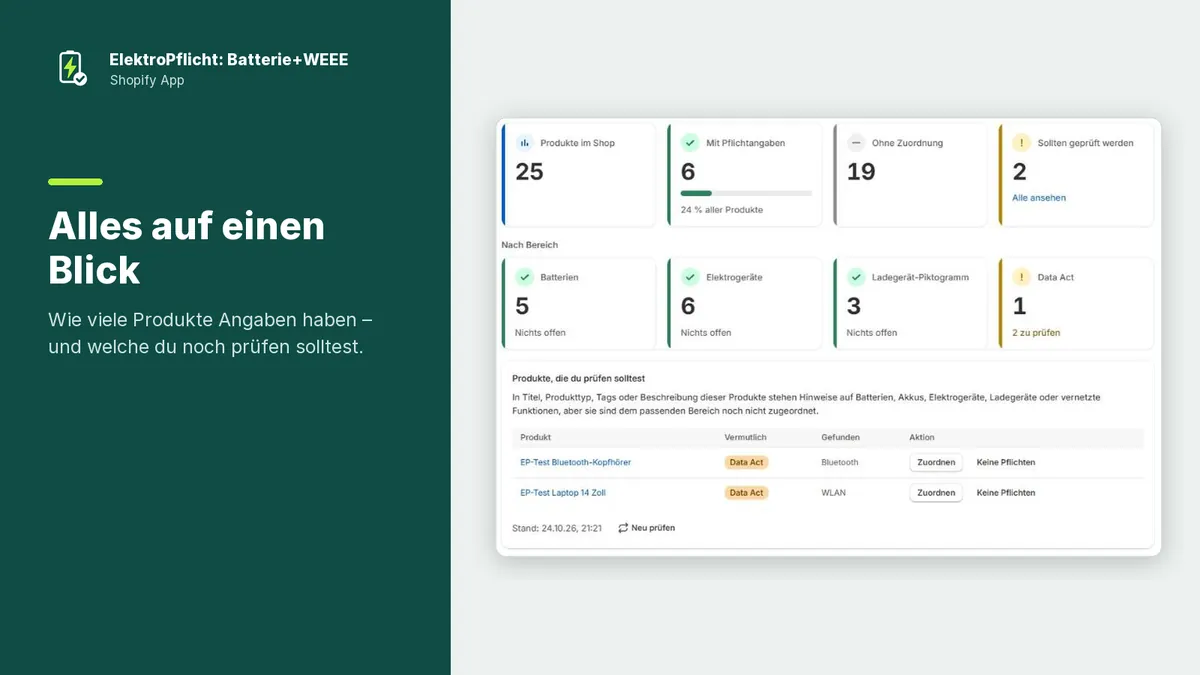The image size is (1200, 675).
Task: Open the EP-Test Bluetooth-Kopfhörer product link
Action: pos(576,462)
